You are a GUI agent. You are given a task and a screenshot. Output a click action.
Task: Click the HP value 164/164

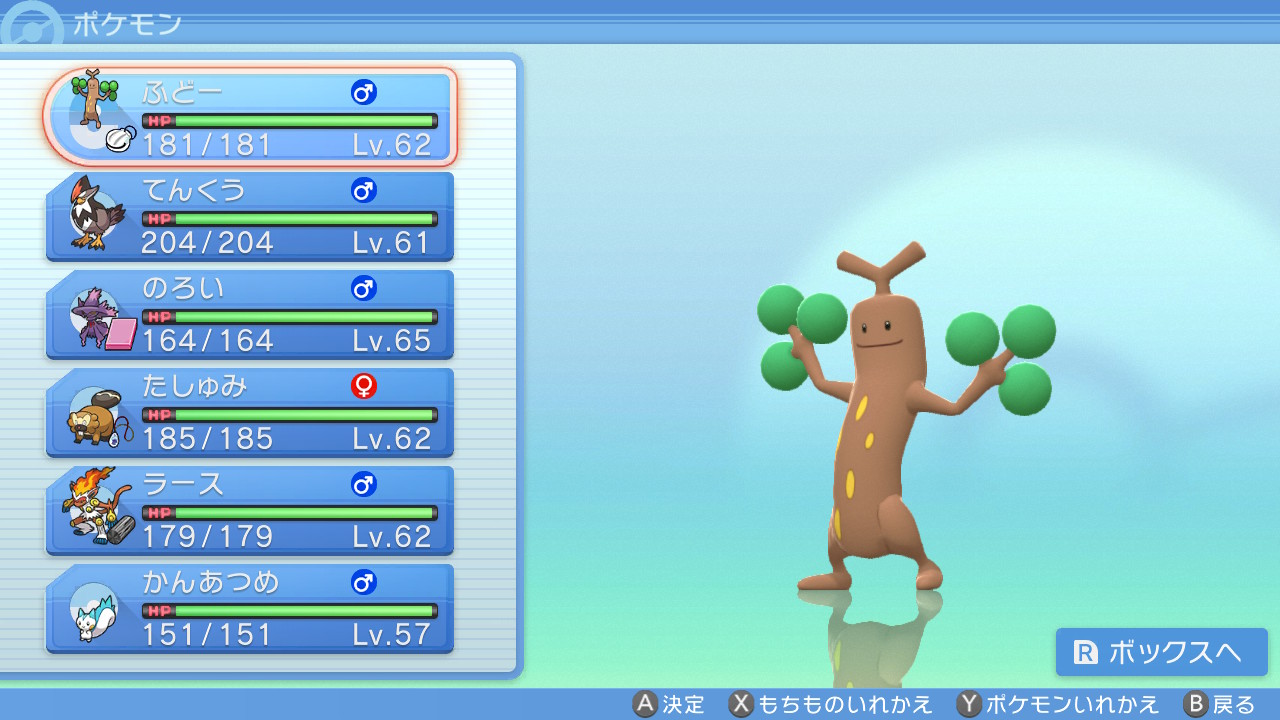coord(207,341)
